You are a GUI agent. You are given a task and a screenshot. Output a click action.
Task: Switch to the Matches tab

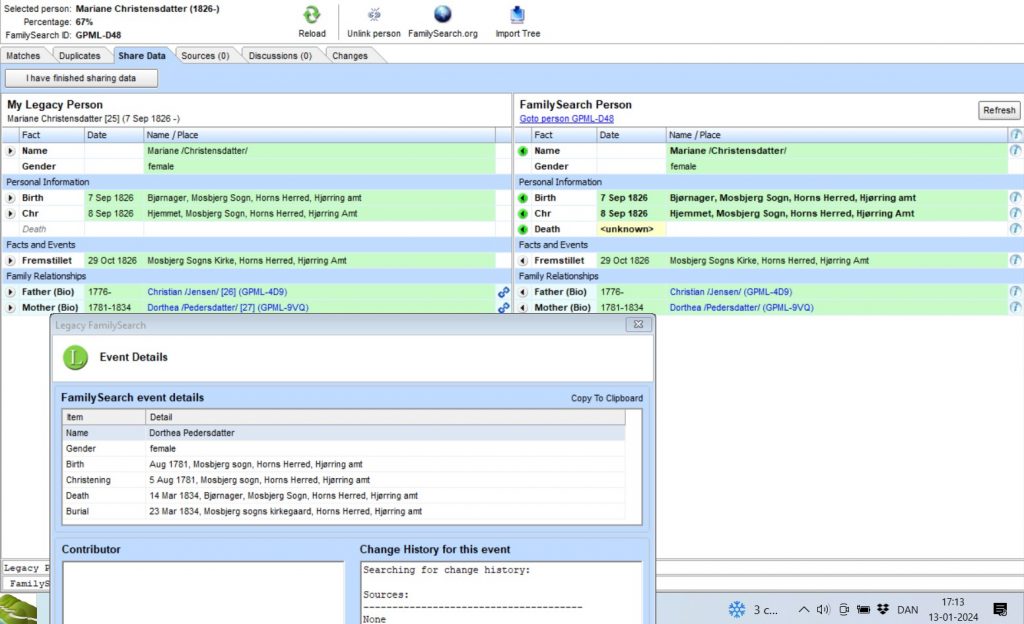pyautogui.click(x=24, y=55)
